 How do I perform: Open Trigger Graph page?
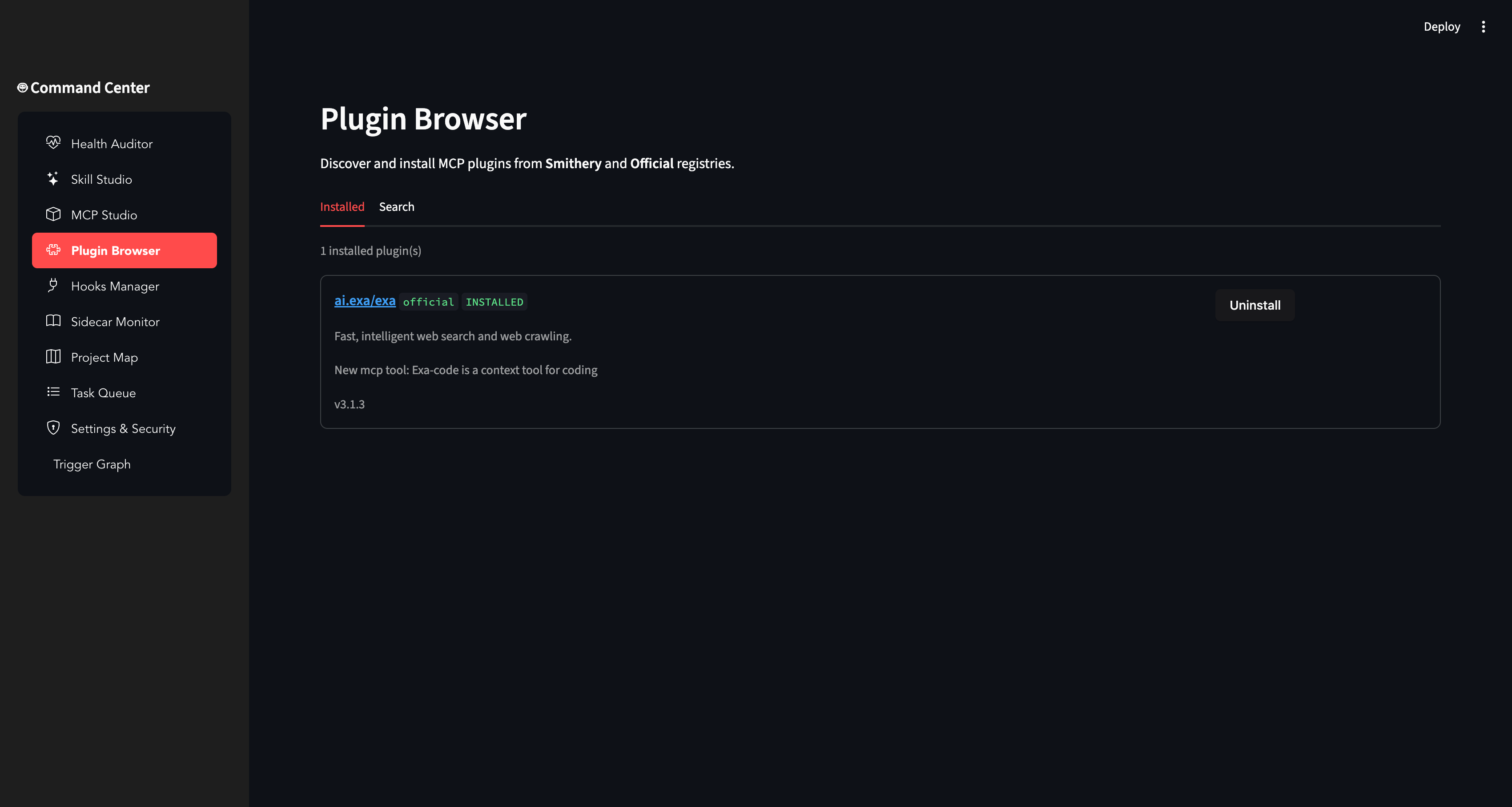point(125,464)
